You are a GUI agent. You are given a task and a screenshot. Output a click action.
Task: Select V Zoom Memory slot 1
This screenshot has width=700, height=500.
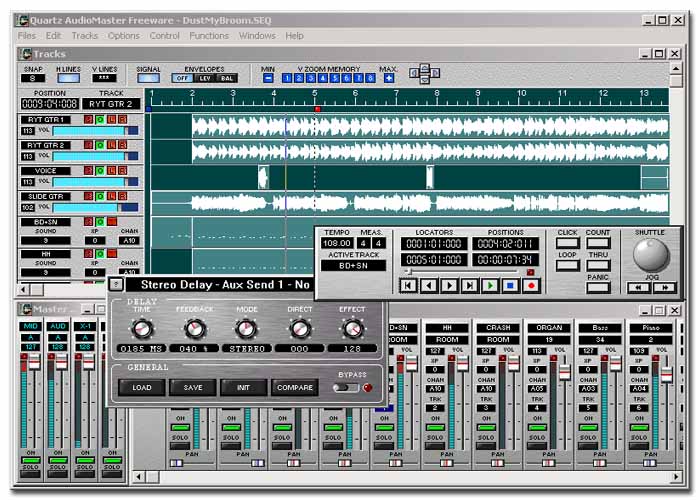click(x=287, y=78)
